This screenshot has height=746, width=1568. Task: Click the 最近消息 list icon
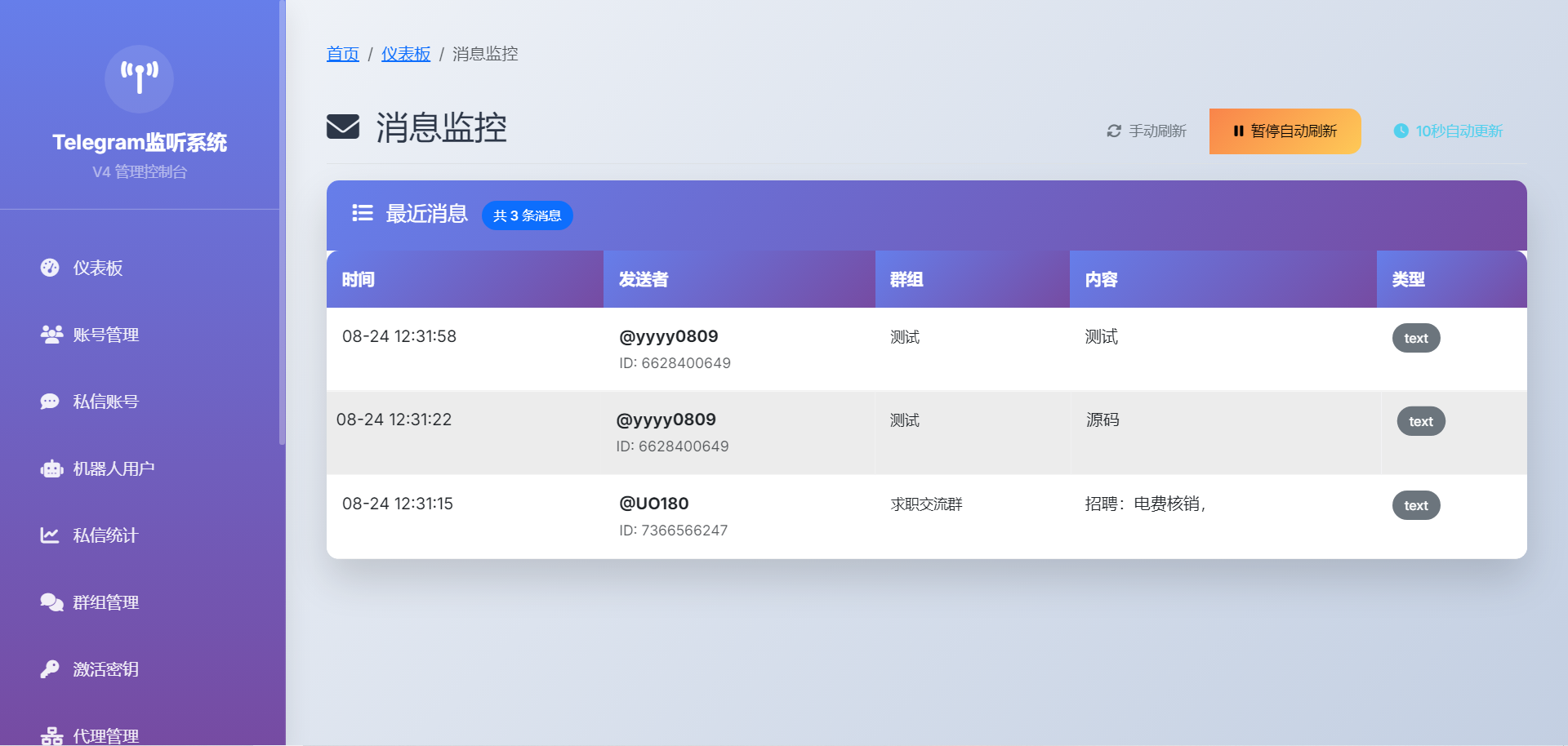click(362, 213)
